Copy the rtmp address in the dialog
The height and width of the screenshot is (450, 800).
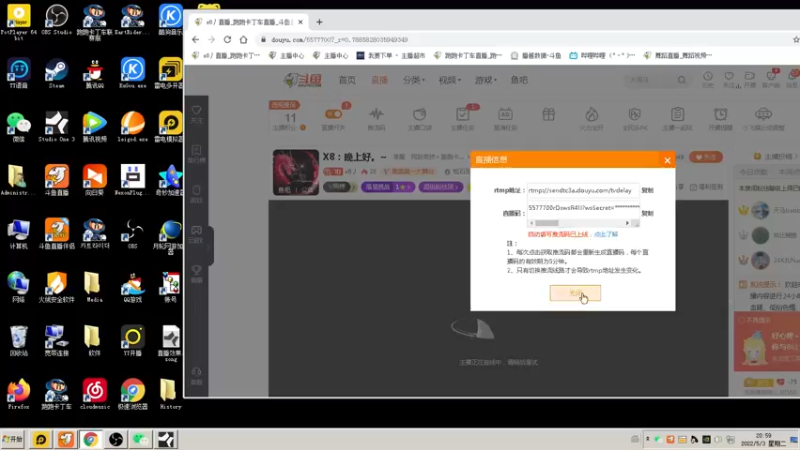click(647, 190)
